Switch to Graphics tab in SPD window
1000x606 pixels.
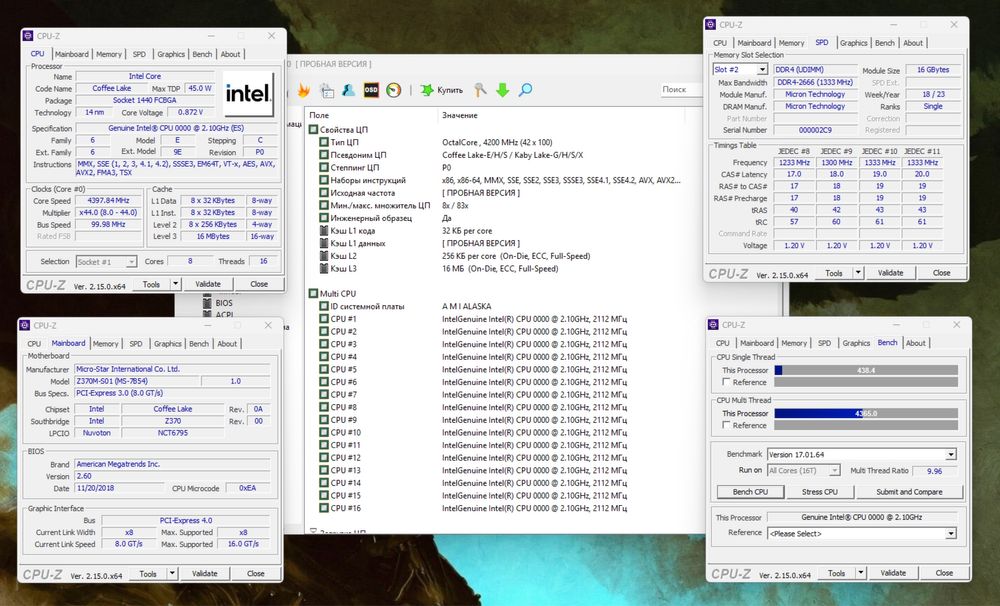pos(853,43)
